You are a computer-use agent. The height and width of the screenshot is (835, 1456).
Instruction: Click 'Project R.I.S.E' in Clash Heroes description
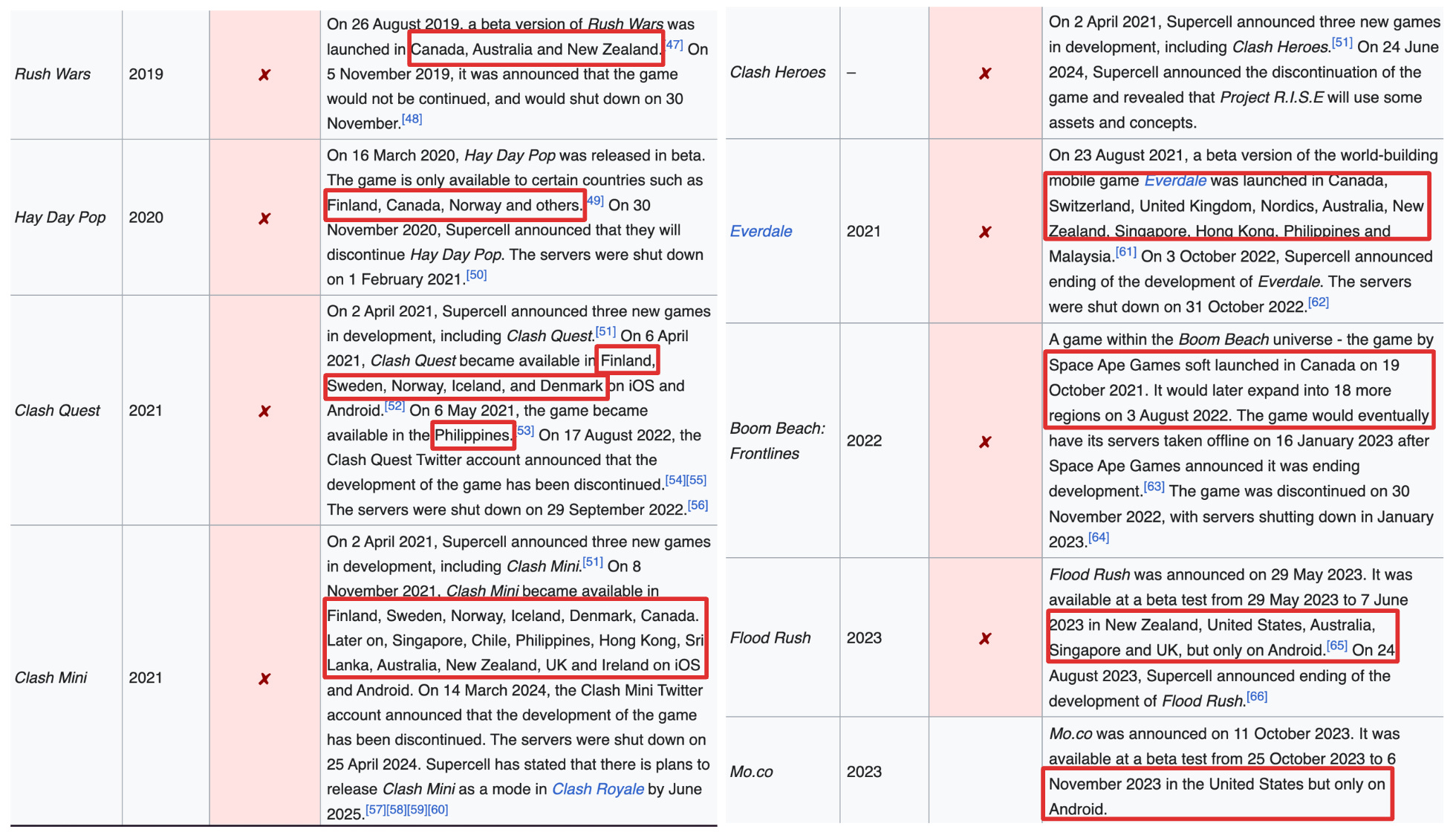(x=1272, y=97)
